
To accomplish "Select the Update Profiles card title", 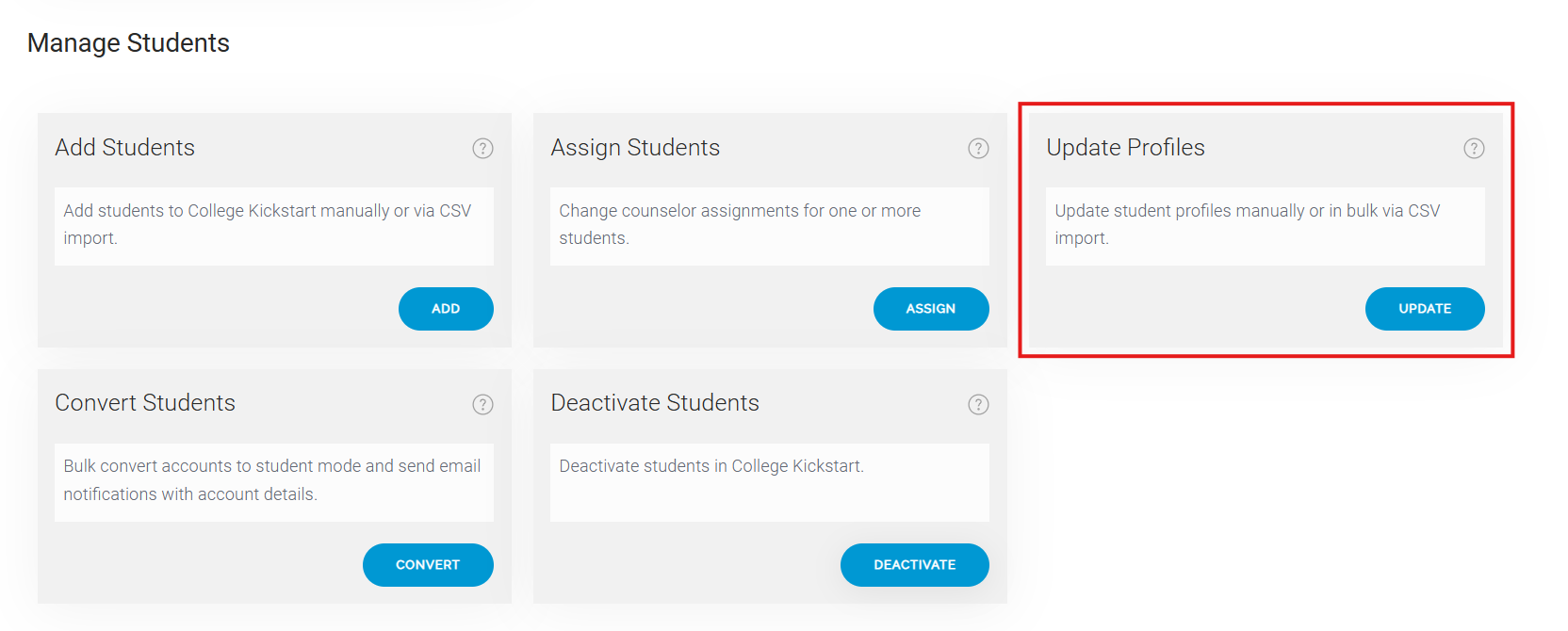I will pos(1125,148).
